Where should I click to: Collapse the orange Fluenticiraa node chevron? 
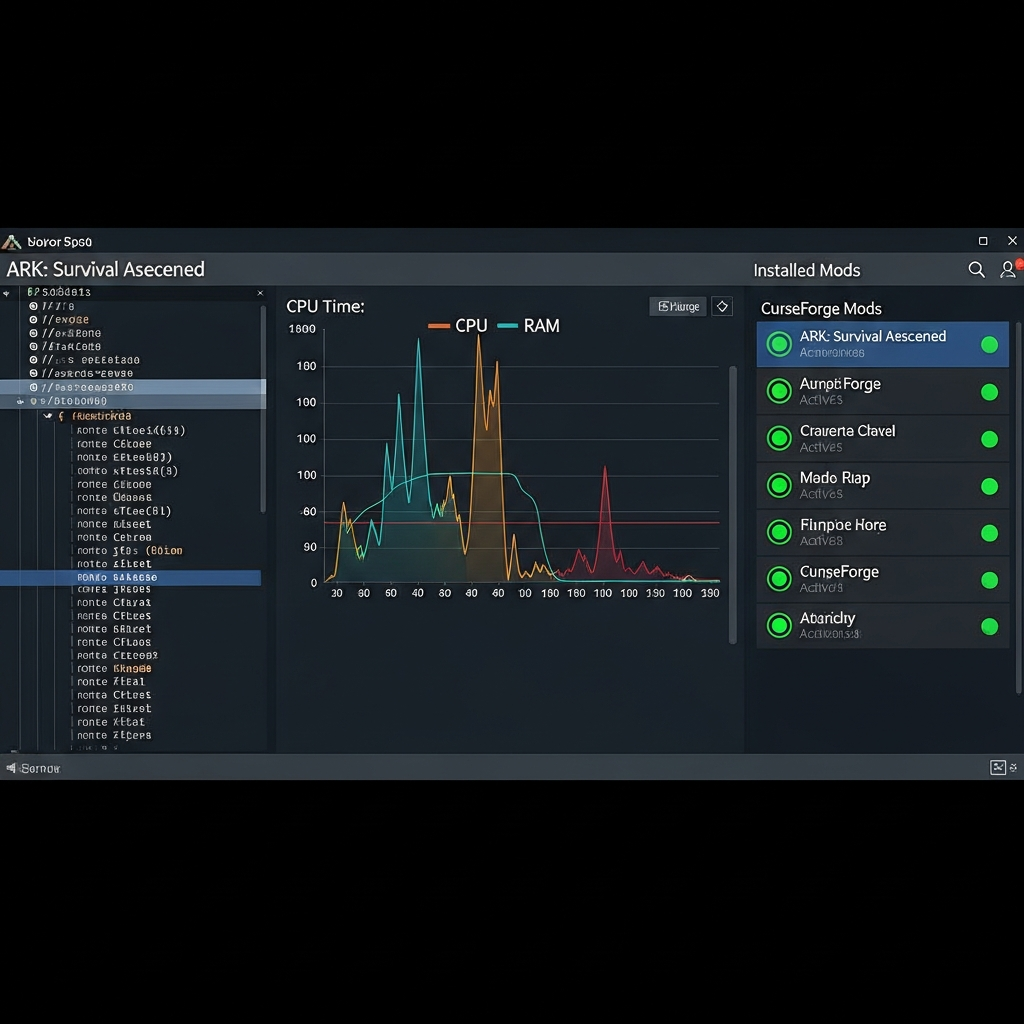point(48,415)
